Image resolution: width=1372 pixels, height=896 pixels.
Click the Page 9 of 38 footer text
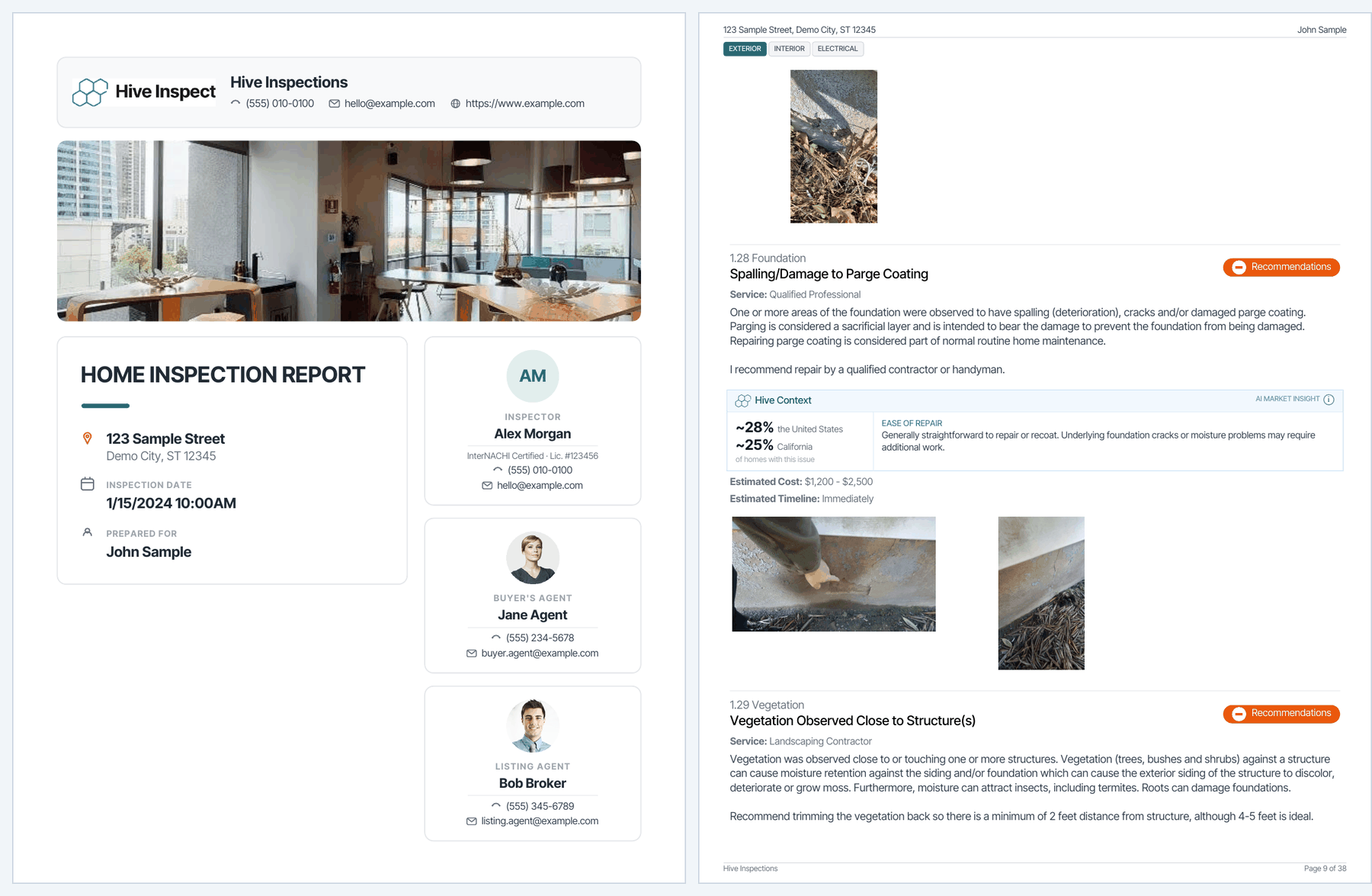1325,869
